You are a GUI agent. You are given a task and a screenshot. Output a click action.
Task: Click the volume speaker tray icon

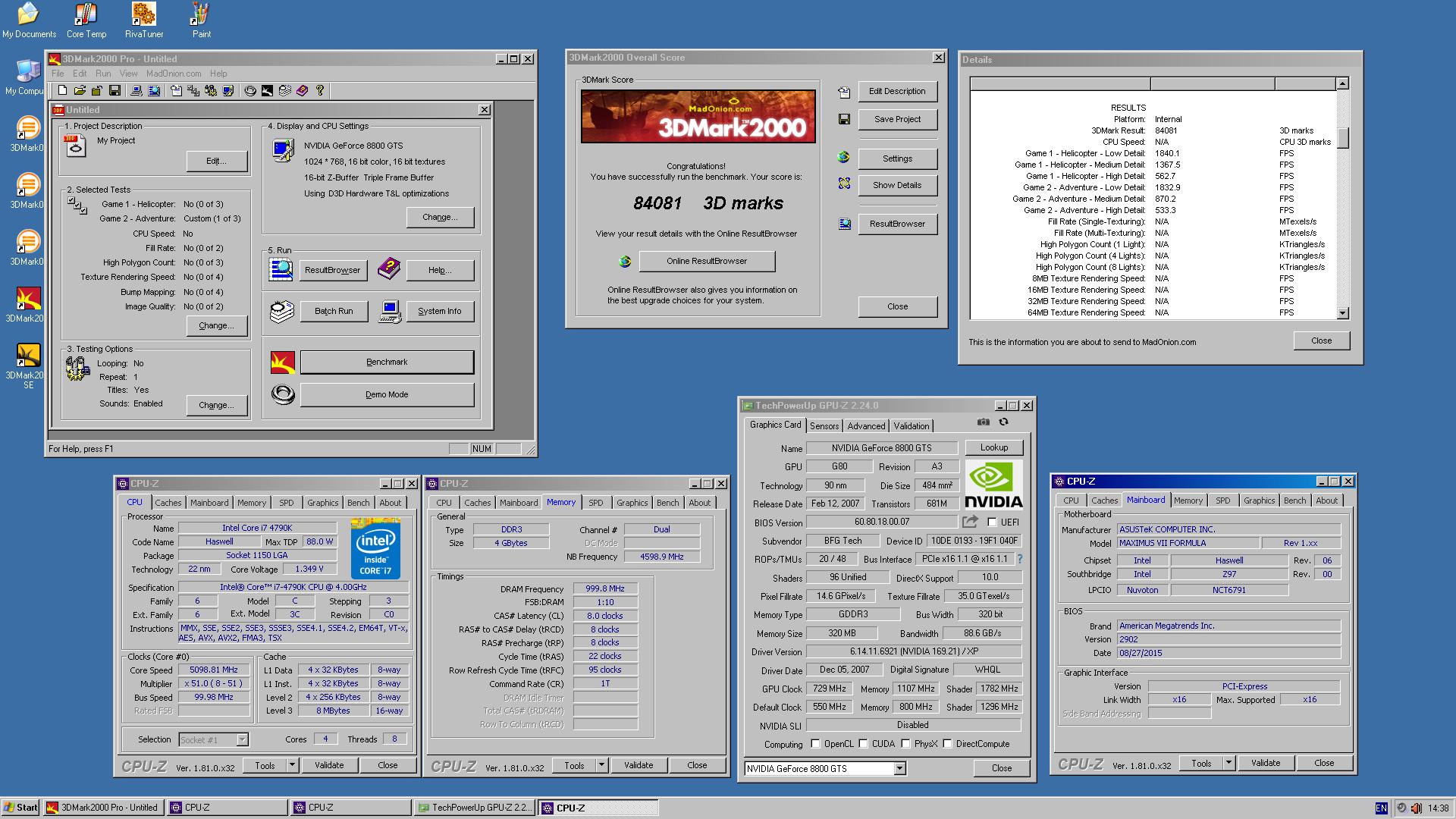tap(1417, 808)
